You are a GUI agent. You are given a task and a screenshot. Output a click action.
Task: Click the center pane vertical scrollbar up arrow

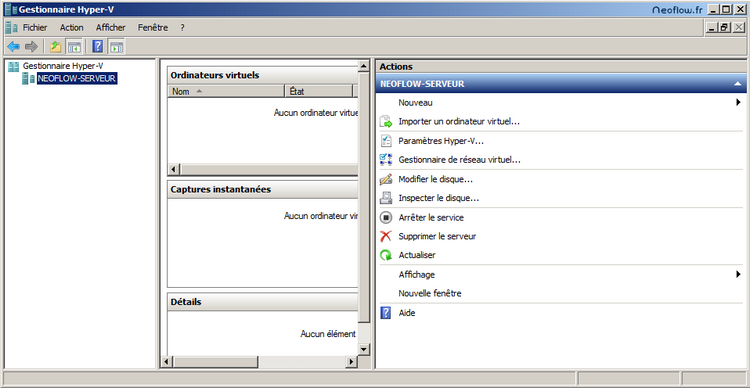(364, 66)
